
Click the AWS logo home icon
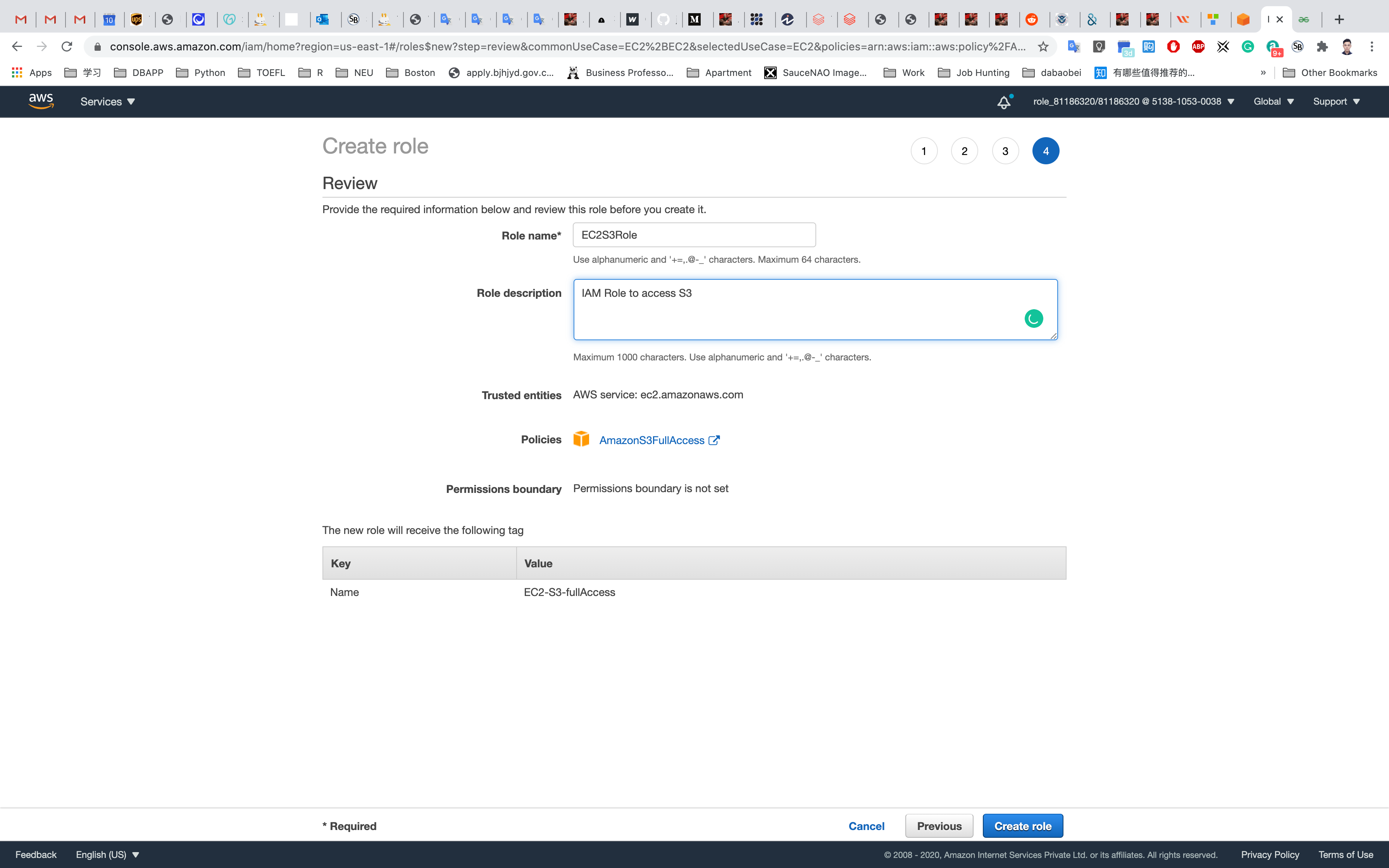pyautogui.click(x=41, y=101)
